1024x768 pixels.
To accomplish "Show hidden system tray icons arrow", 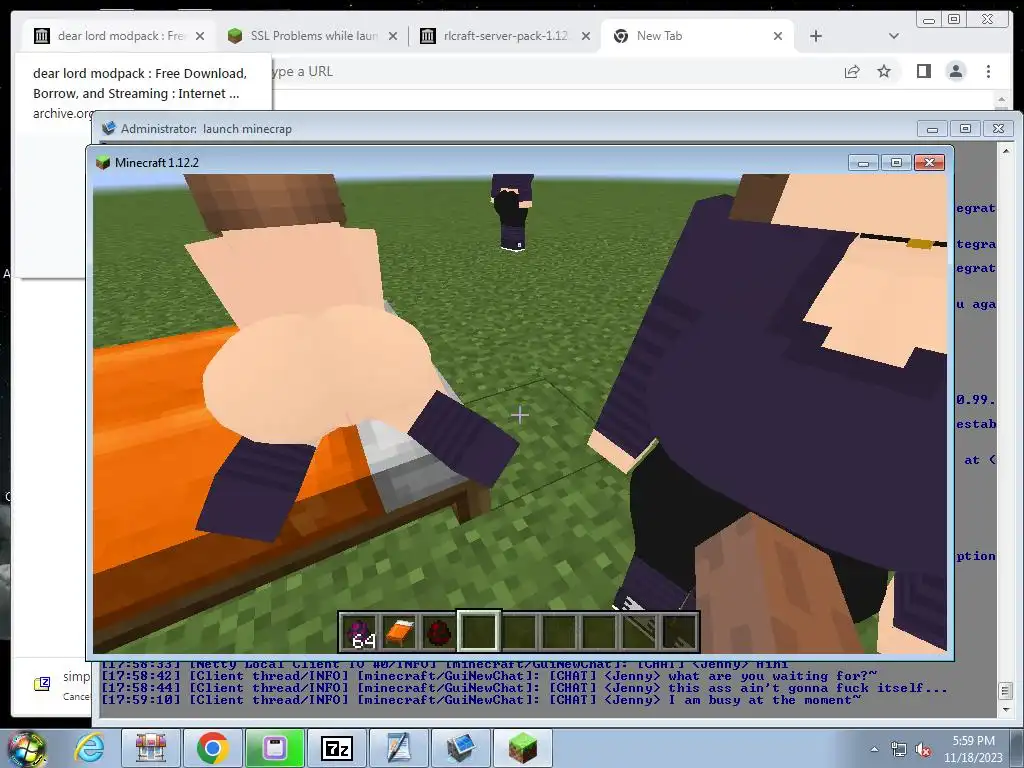I will (x=874, y=749).
